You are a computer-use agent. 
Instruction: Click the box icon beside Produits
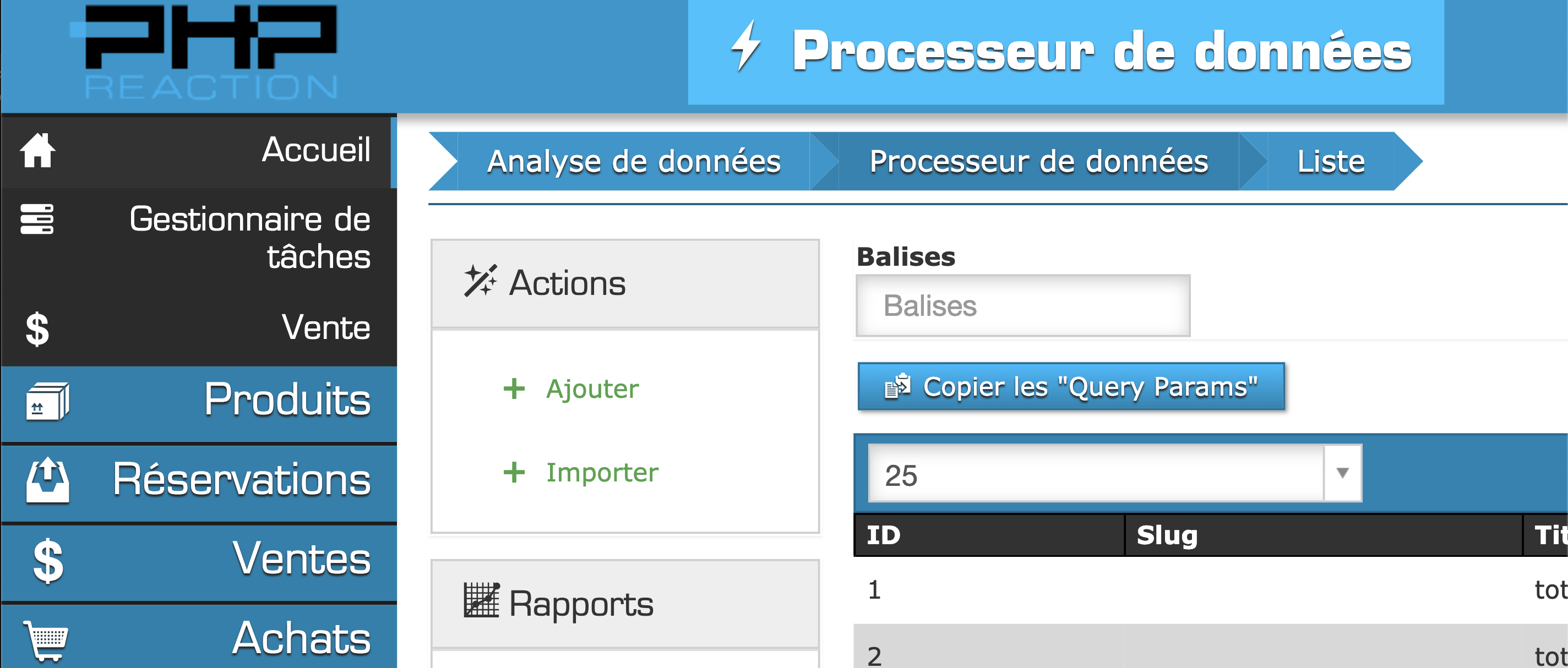click(47, 402)
